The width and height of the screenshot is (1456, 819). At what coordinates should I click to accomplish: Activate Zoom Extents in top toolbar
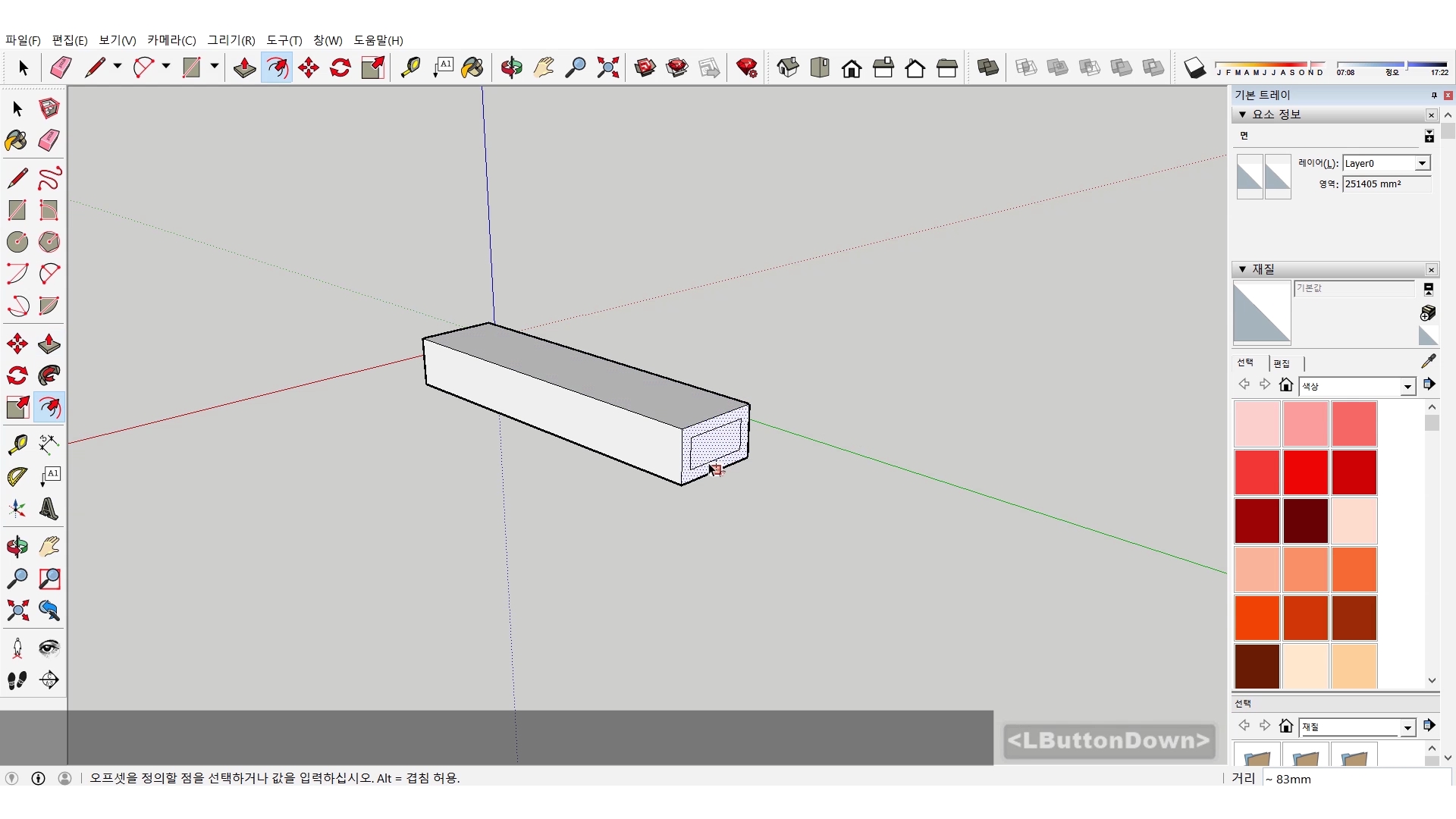tap(607, 68)
